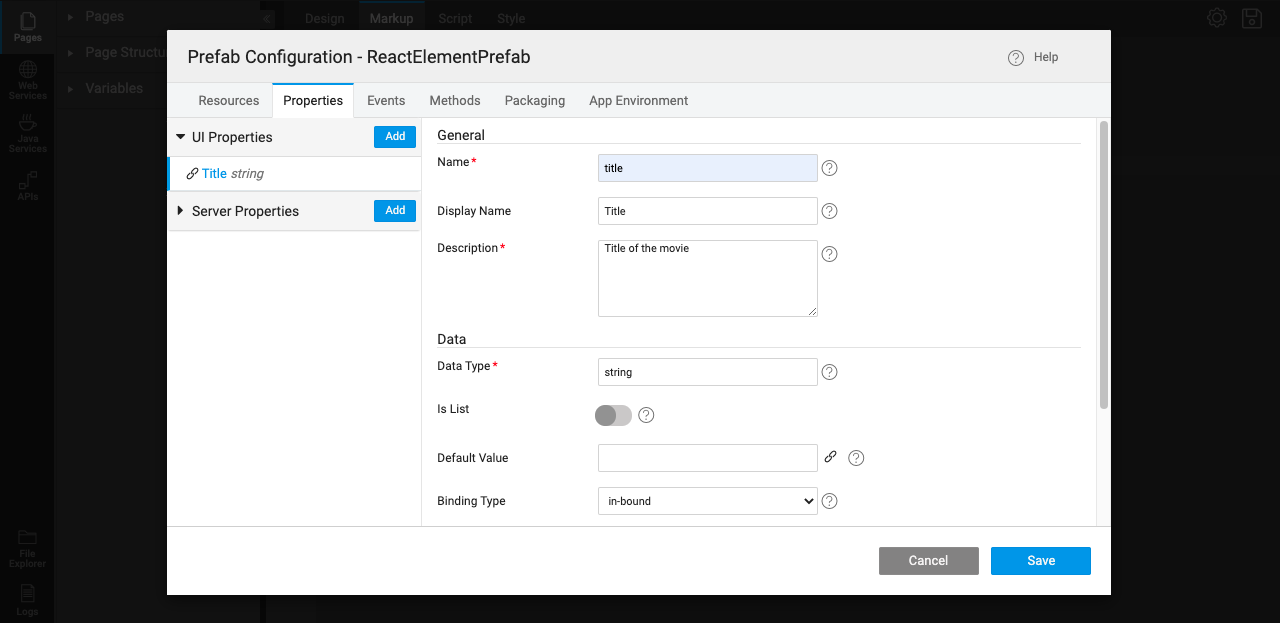This screenshot has height=623, width=1280.
Task: Click the help icon after Default Value bind icon
Action: tap(856, 458)
